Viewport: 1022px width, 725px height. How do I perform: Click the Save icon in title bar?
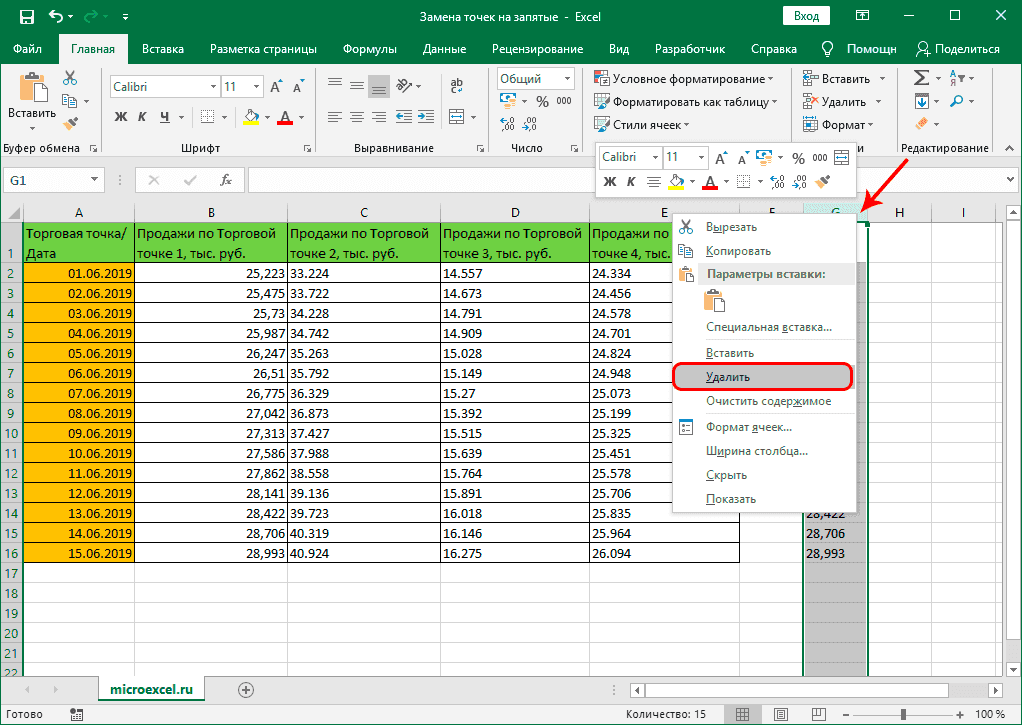point(26,17)
